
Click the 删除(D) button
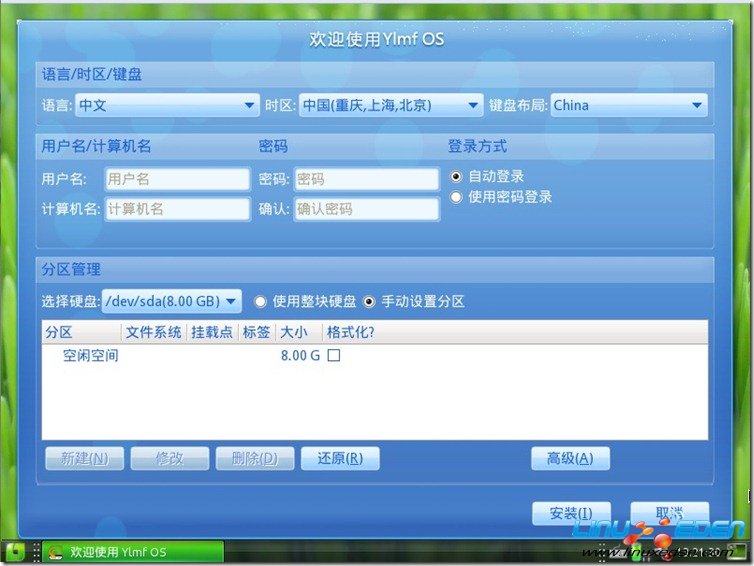pos(255,458)
